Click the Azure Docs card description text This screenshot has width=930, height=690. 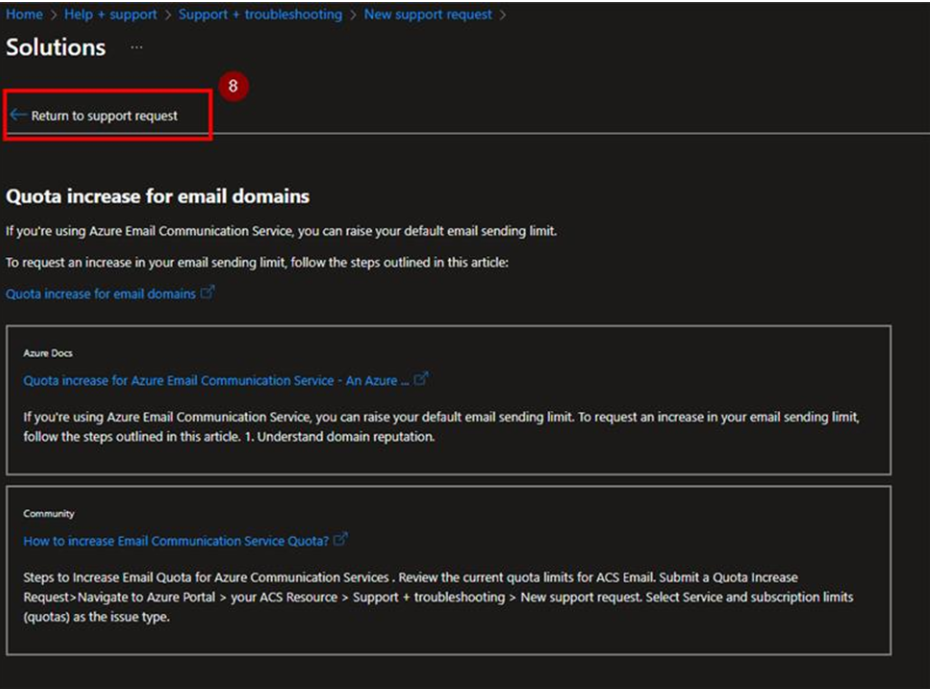click(x=441, y=427)
